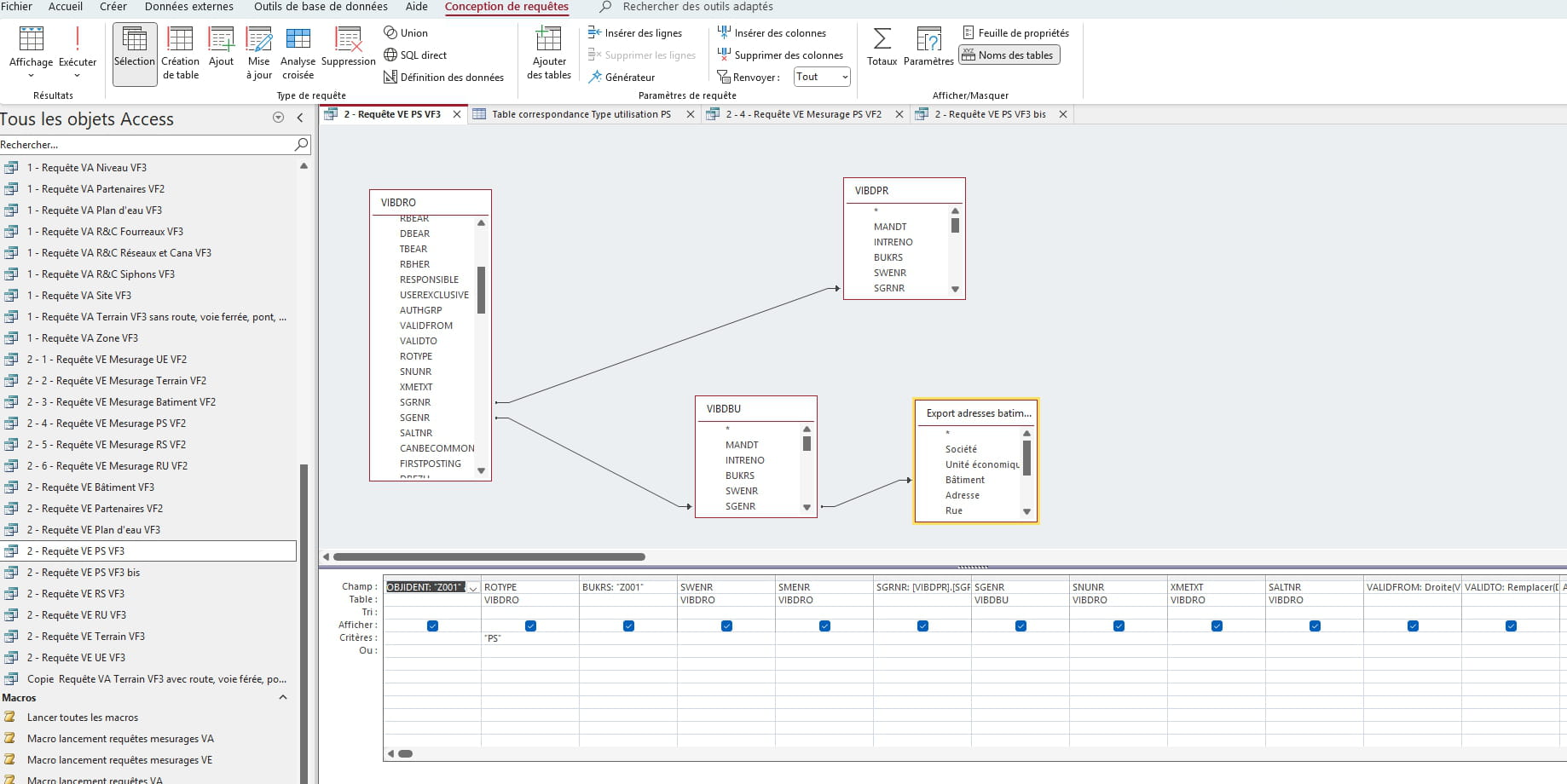Switch to Table correspondance Type utilisation PS tab
1567x784 pixels.
coord(581,114)
